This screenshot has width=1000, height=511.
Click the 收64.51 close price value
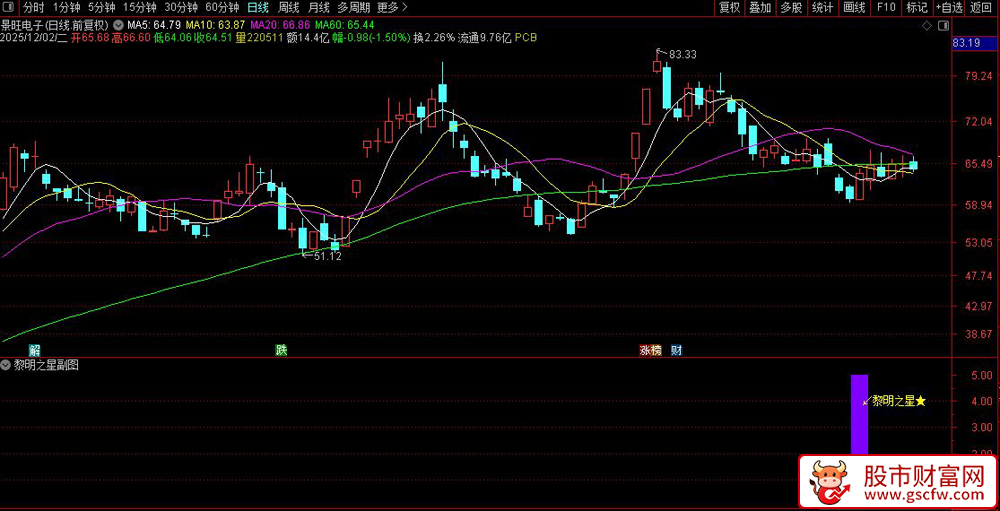click(214, 38)
